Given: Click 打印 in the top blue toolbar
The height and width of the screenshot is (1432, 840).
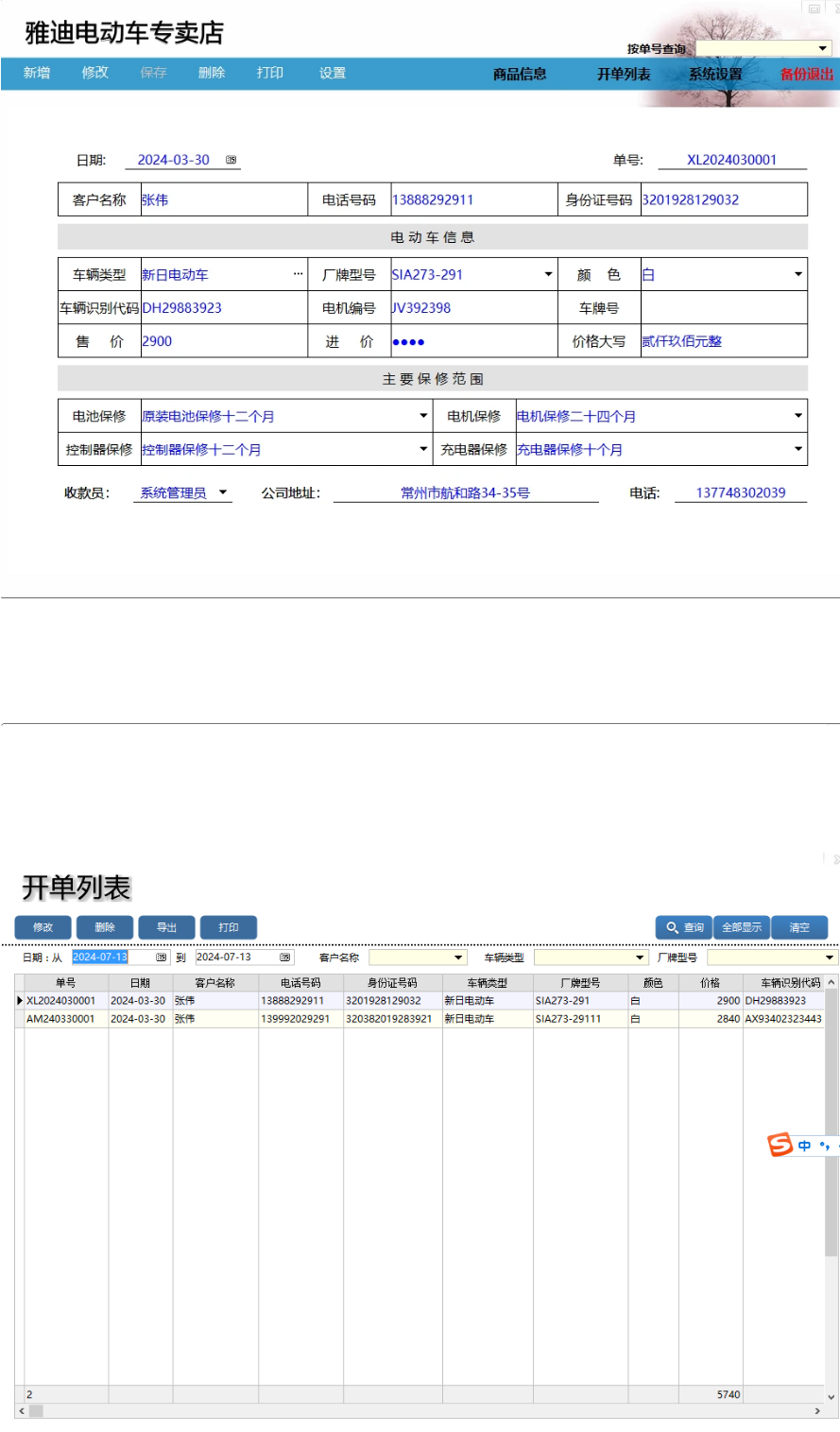Looking at the screenshot, I should tap(270, 73).
